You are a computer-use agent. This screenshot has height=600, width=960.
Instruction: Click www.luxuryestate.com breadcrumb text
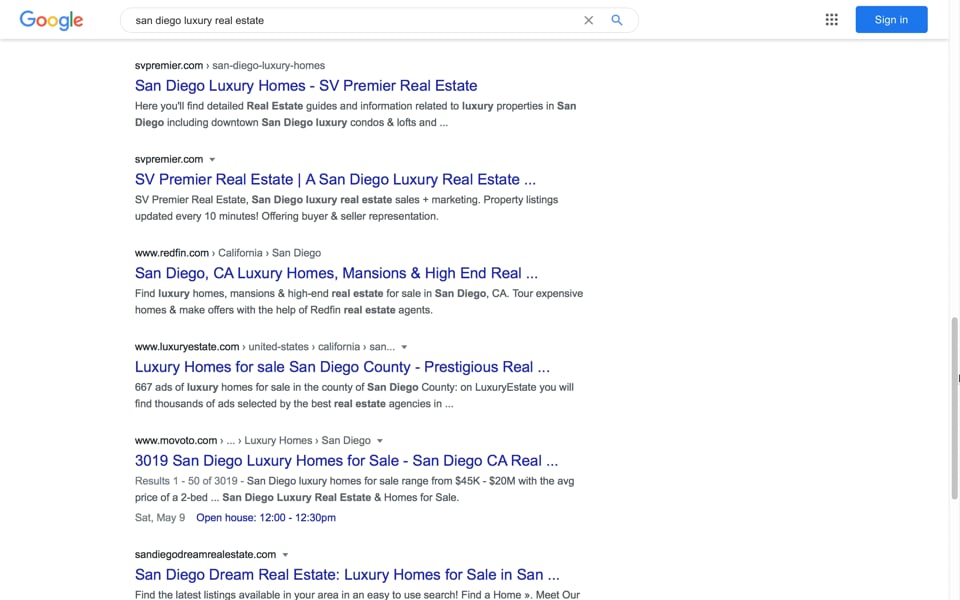pyautogui.click(x=264, y=347)
